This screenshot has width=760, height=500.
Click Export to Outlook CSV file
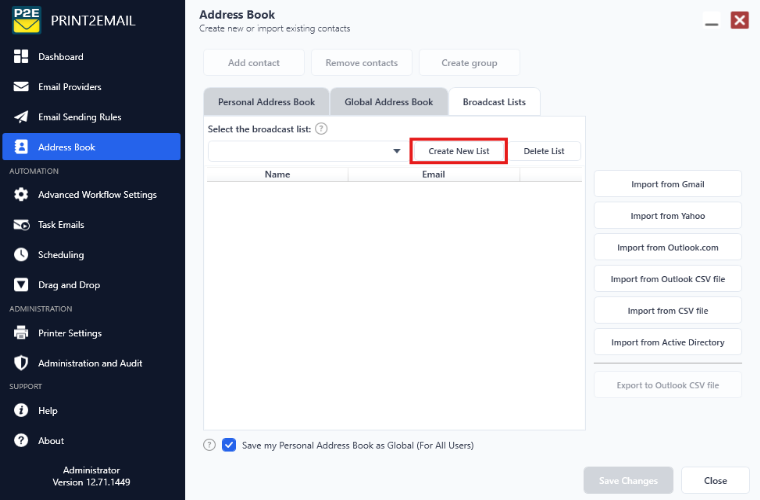pyautogui.click(x=667, y=385)
